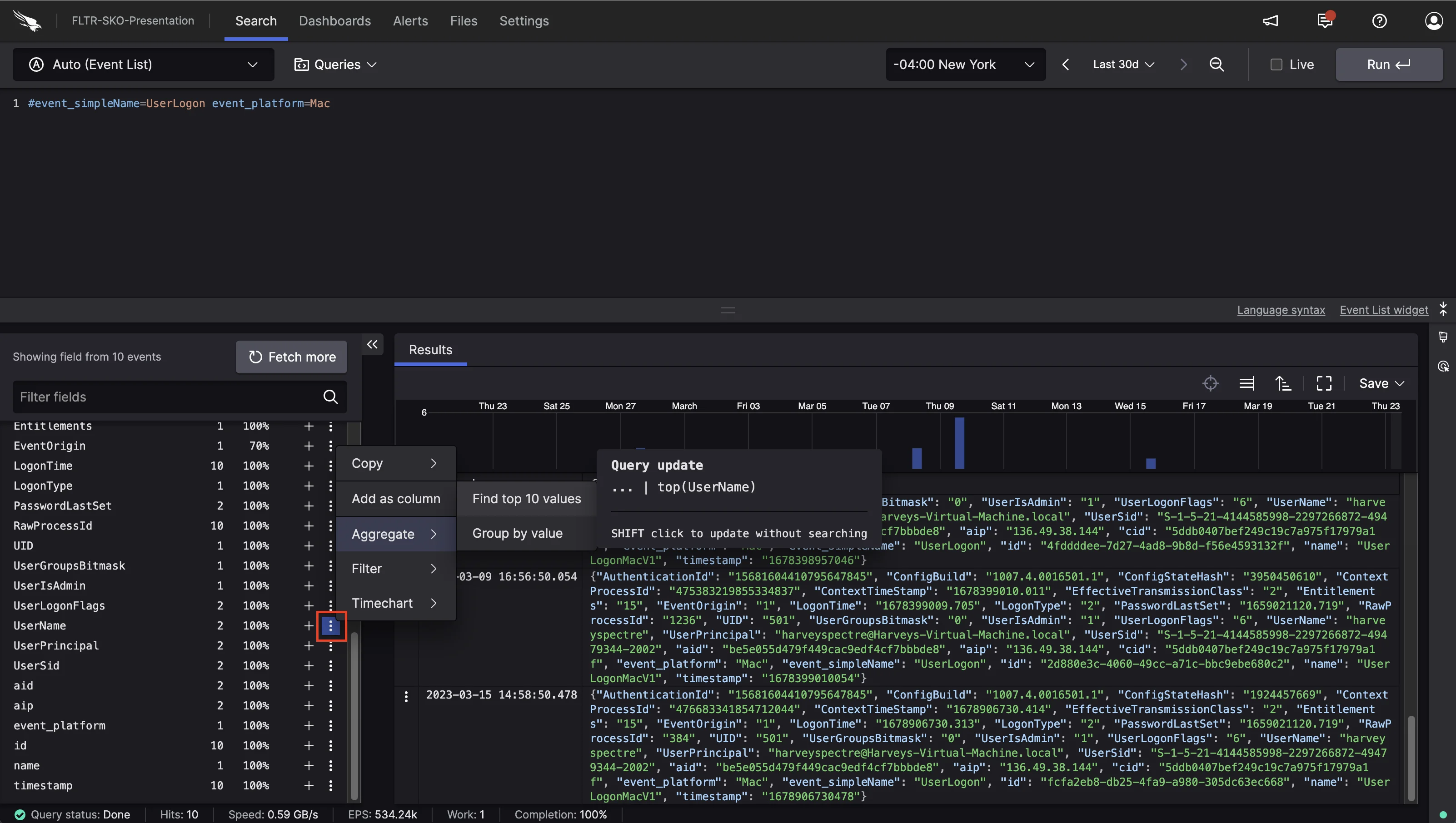Viewport: 1456px width, 823px height.
Task: Click the wrap text lines icon
Action: tap(1247, 383)
